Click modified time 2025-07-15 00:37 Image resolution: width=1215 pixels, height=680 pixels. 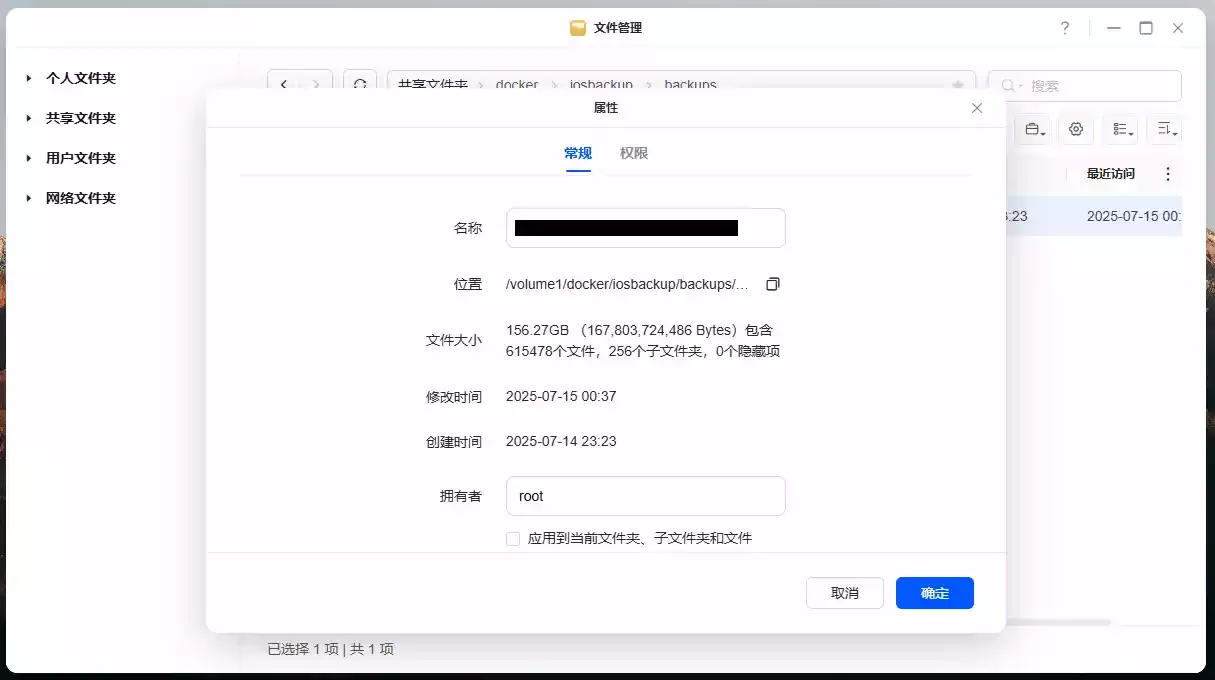tap(561, 396)
